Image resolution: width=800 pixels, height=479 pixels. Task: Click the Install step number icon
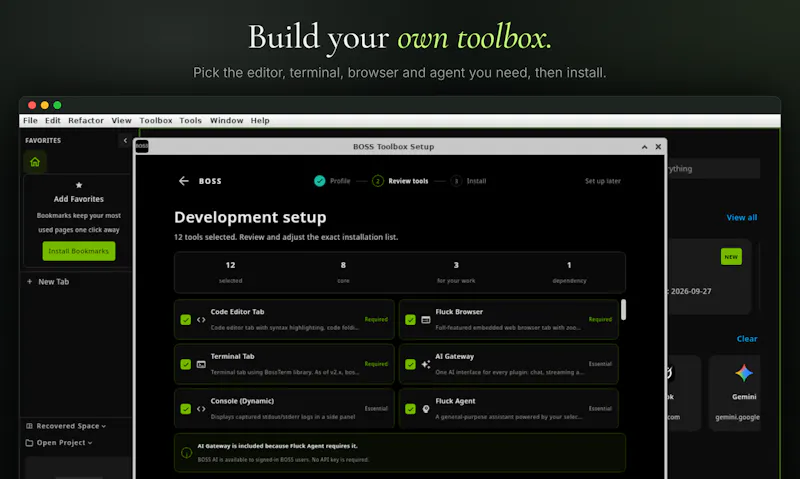(x=456, y=181)
